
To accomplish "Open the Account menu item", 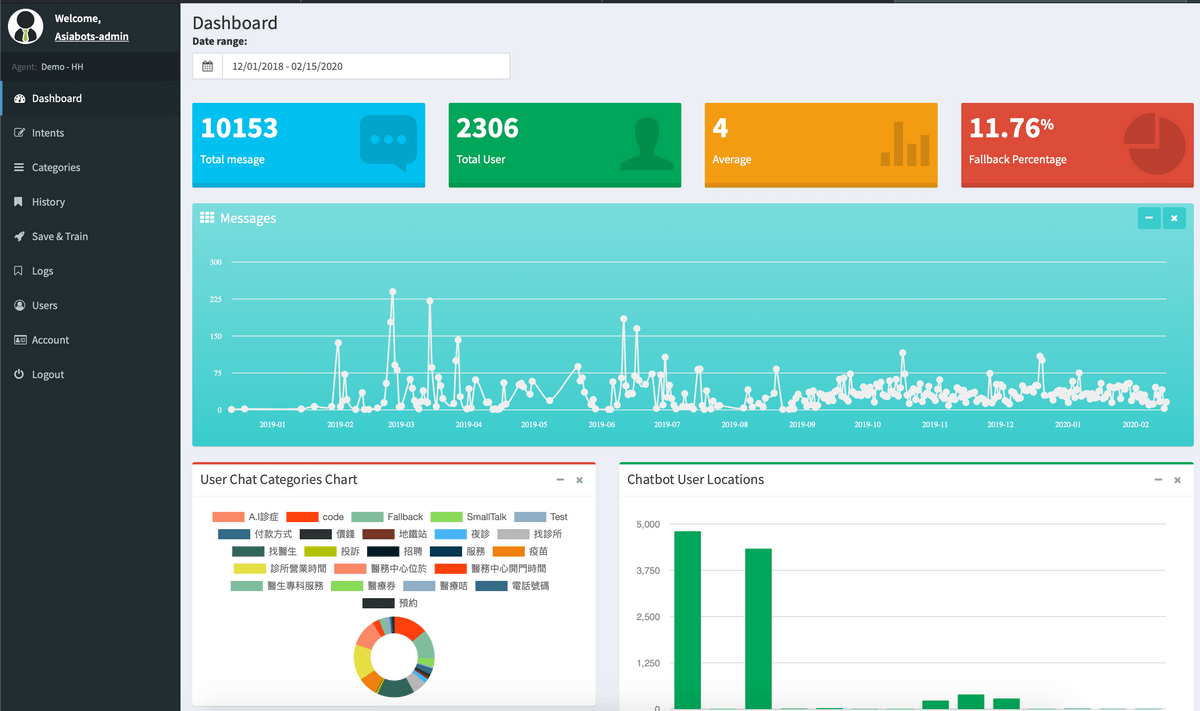I will point(50,340).
